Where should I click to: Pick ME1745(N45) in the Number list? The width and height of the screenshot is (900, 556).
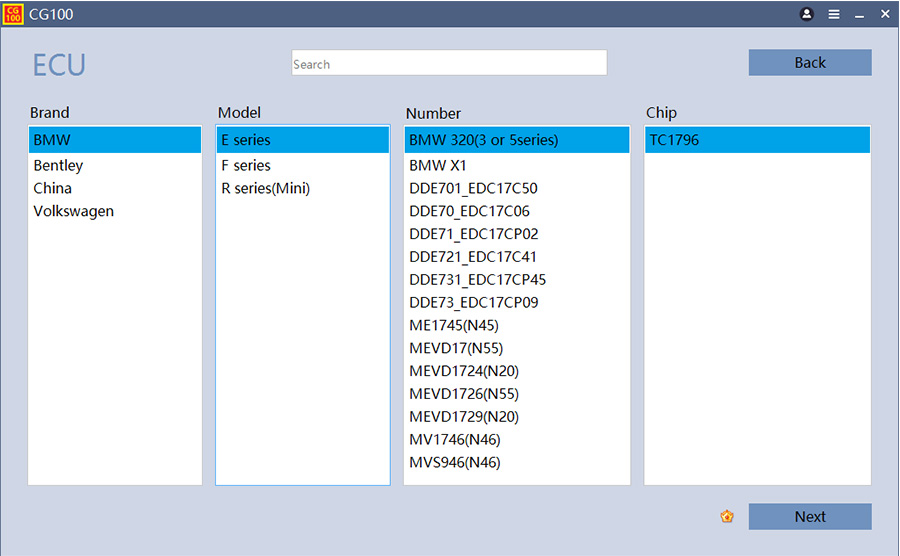(454, 325)
